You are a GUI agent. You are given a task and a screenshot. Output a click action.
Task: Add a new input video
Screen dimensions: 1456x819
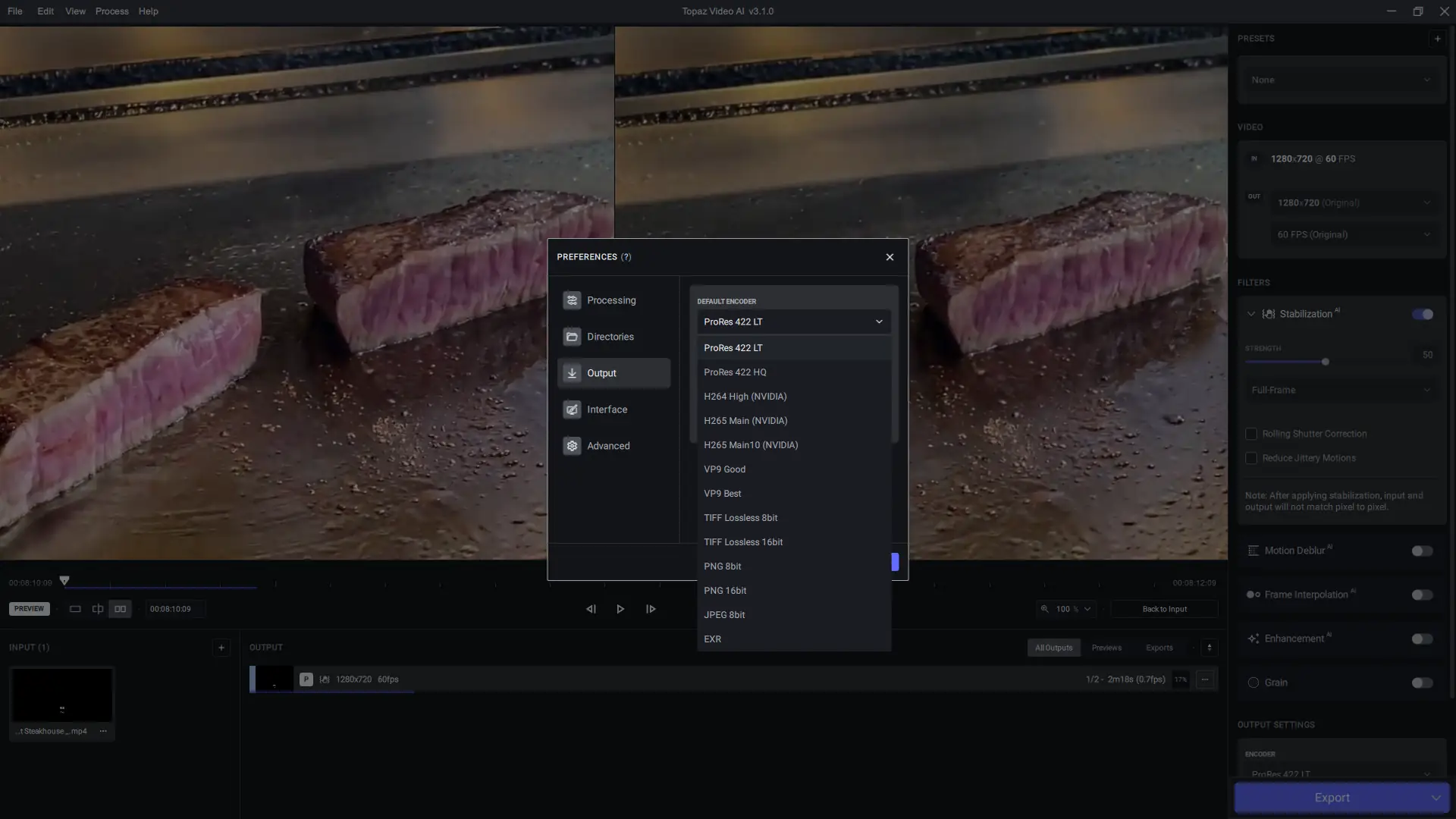point(221,648)
